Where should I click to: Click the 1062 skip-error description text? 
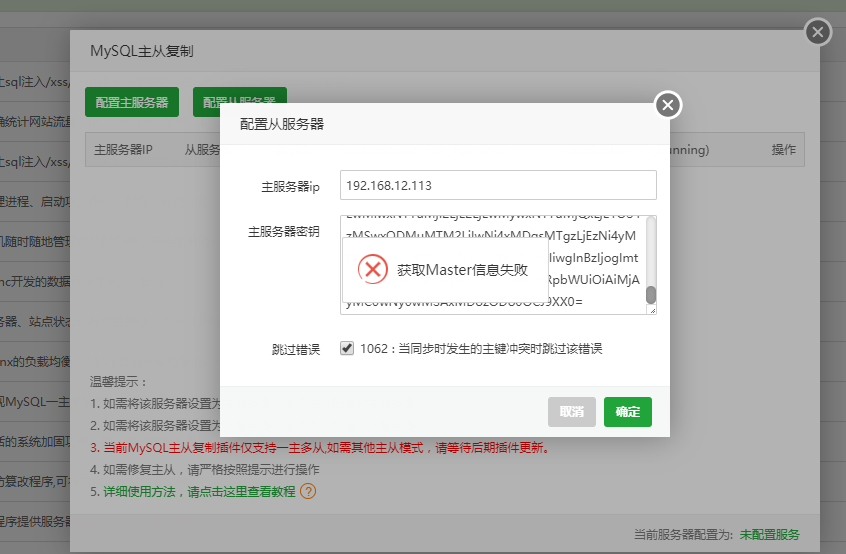pyautogui.click(x=481, y=349)
